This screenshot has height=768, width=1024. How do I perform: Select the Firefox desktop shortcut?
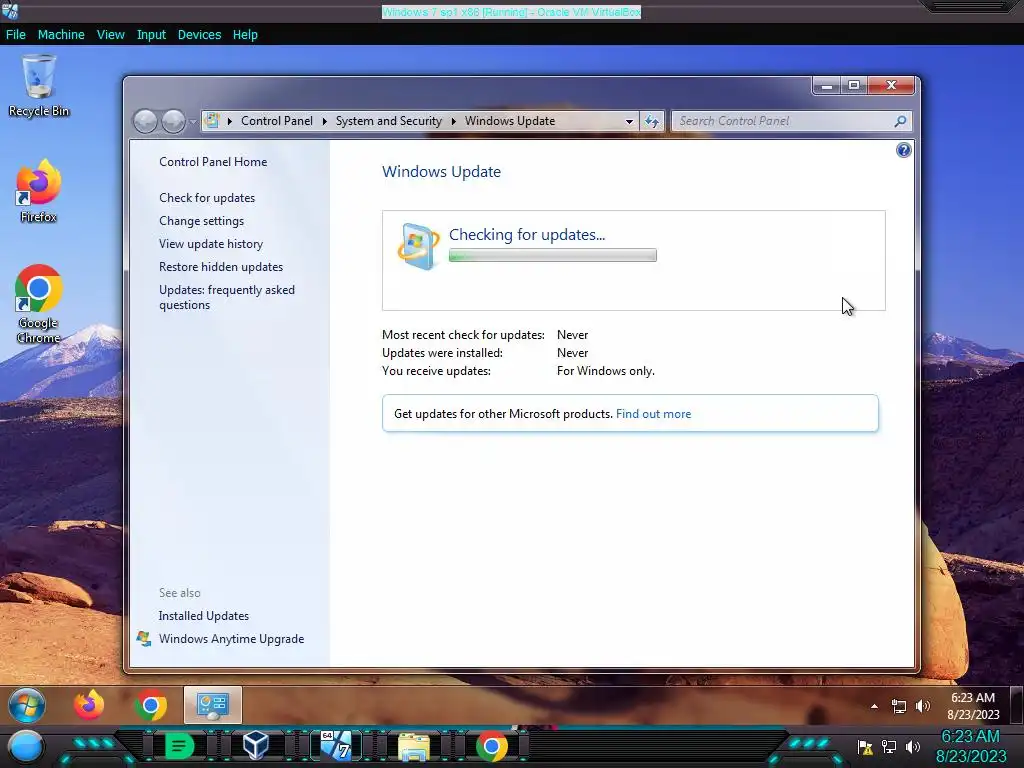39,191
